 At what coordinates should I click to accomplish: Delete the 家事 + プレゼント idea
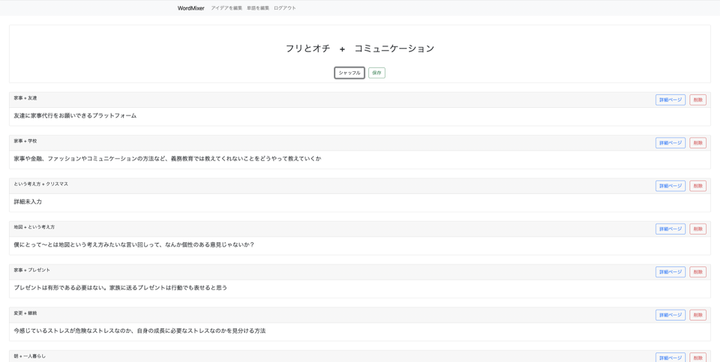698,272
